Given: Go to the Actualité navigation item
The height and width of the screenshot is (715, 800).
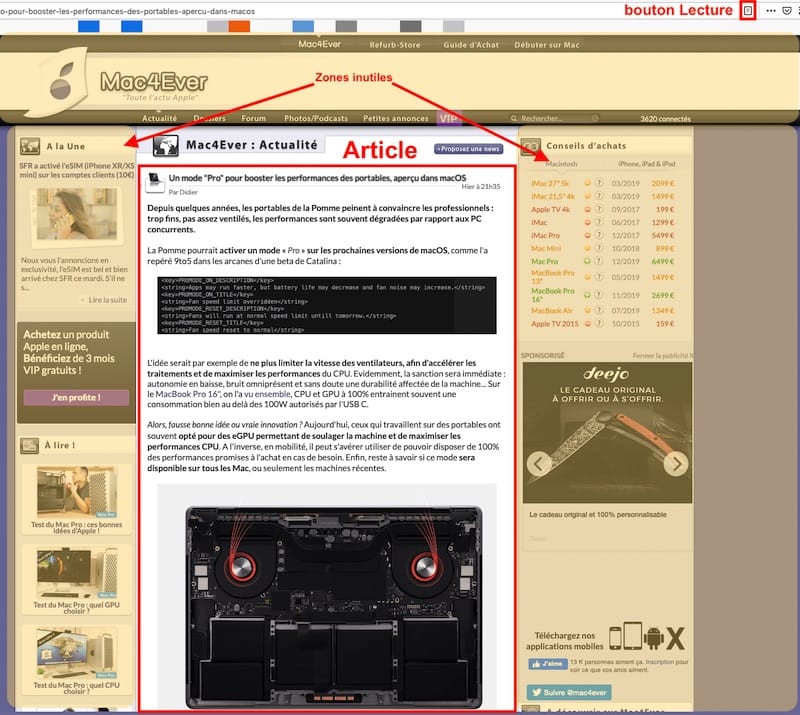Looking at the screenshot, I should pyautogui.click(x=160, y=118).
